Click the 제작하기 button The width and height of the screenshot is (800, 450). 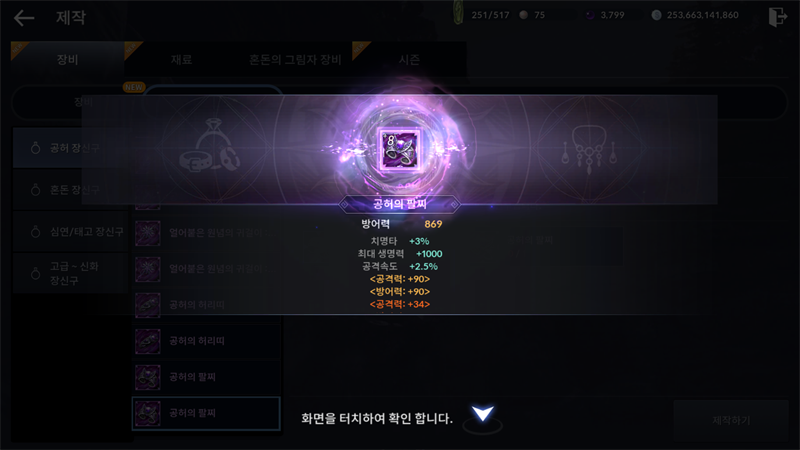click(731, 420)
